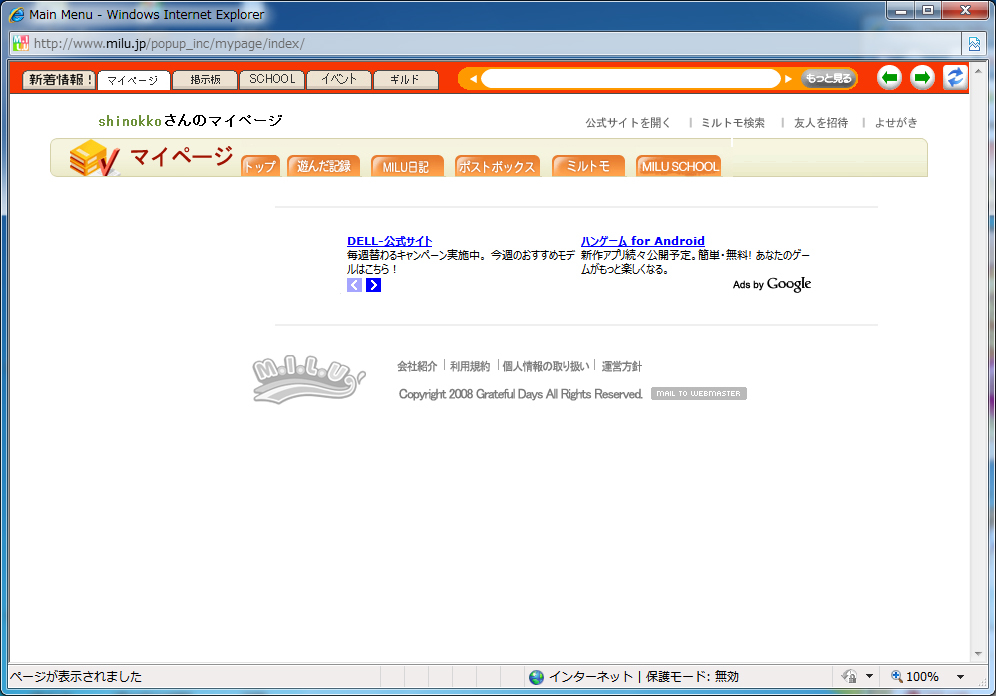
Task: Click the compatibility view icon in address bar
Action: point(974,44)
